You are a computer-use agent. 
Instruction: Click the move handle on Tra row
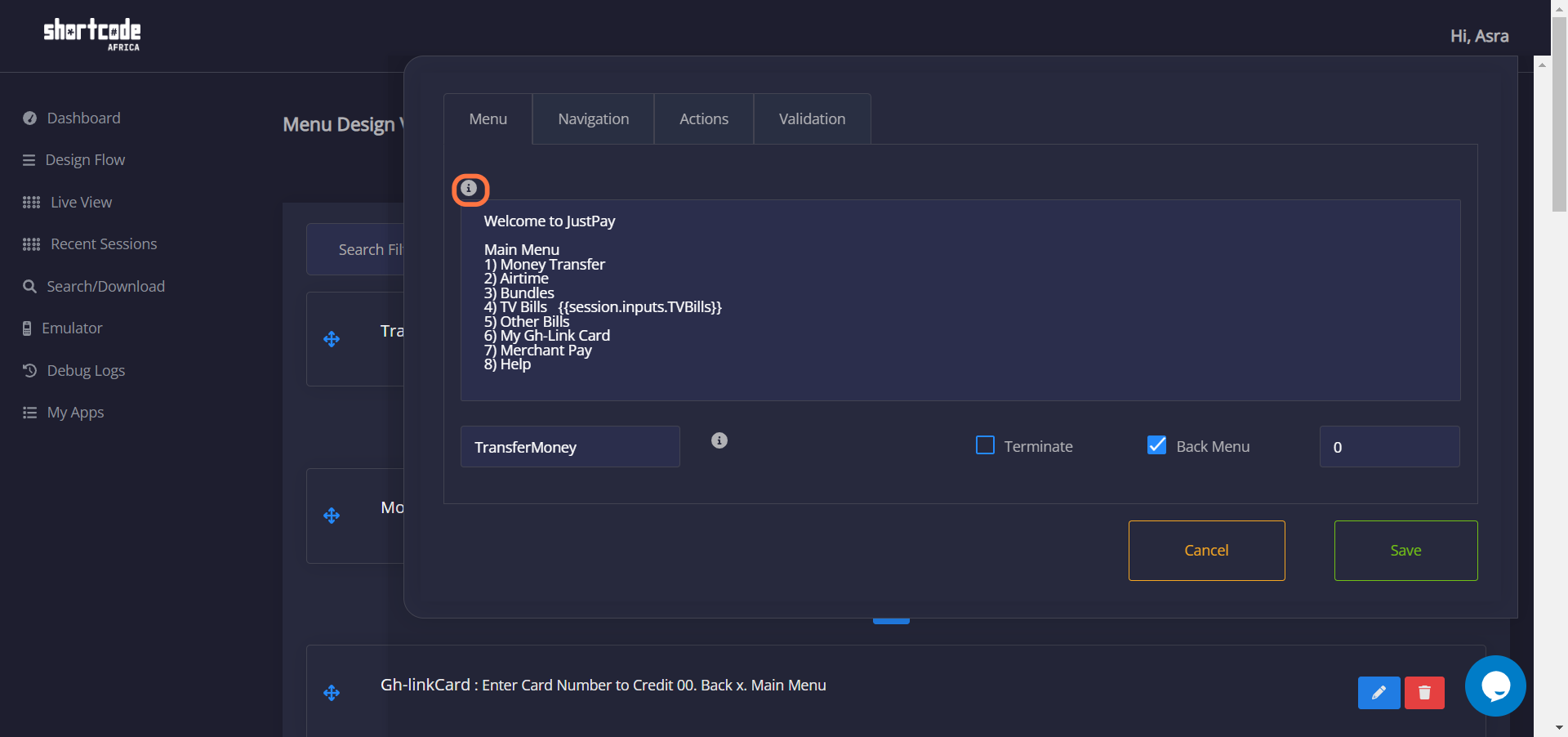click(332, 339)
